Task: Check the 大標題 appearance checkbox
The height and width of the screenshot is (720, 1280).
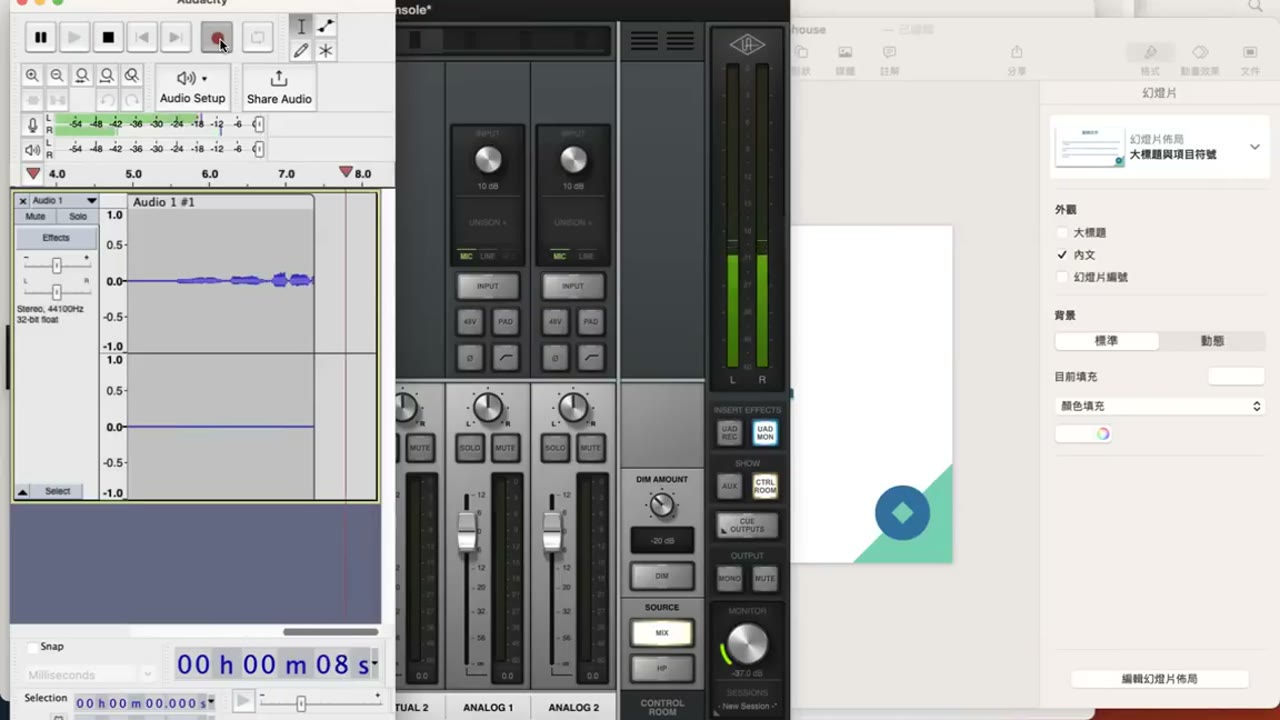Action: pos(1062,233)
